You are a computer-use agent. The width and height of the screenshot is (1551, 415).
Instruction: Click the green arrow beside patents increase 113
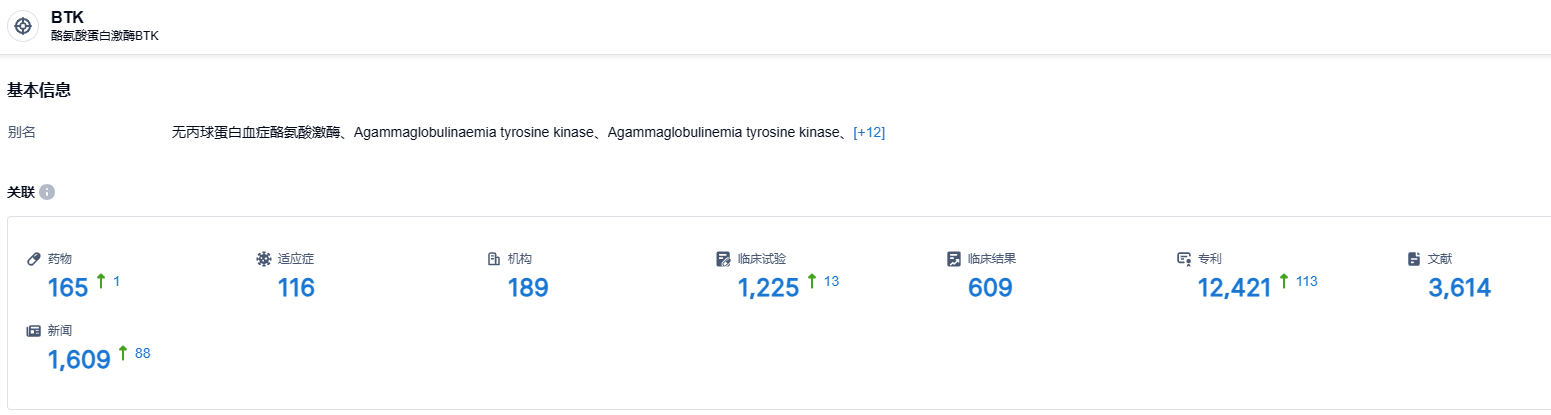pos(1284,281)
